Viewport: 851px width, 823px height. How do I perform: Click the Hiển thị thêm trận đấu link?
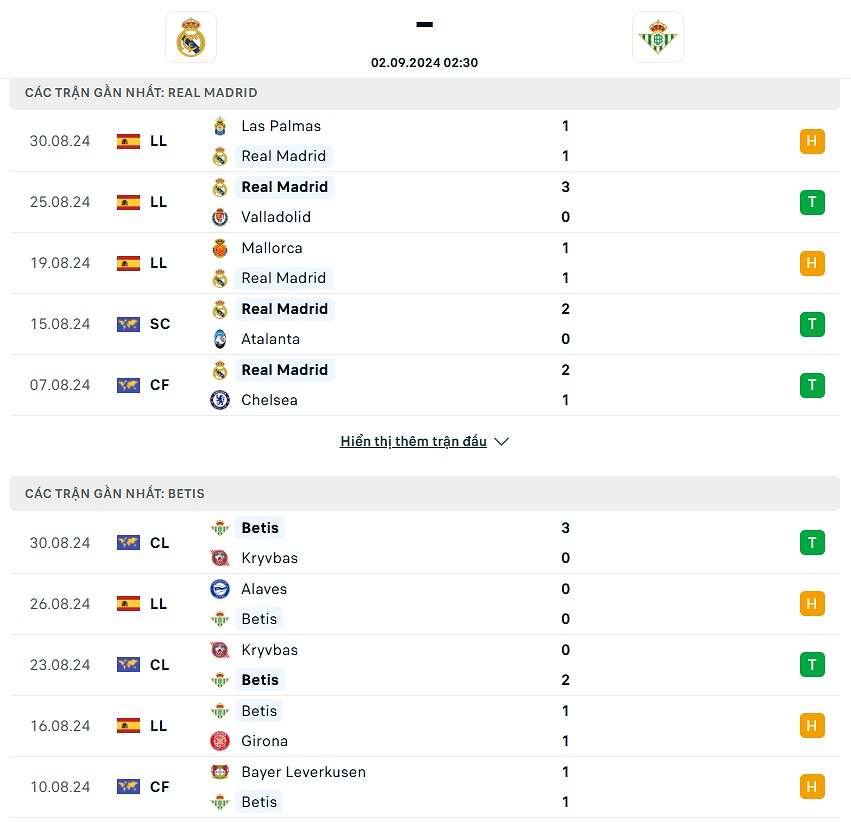(x=413, y=441)
